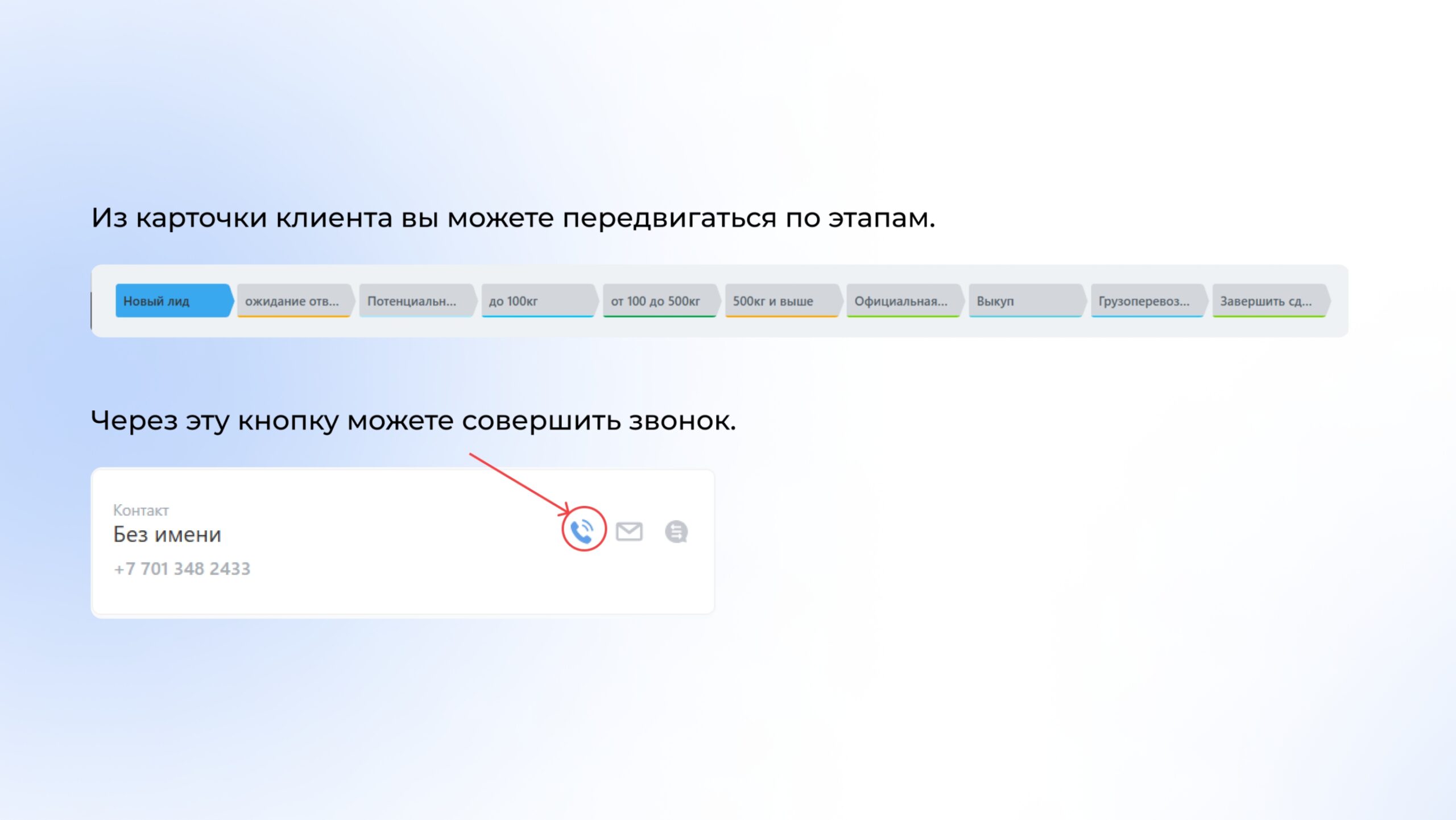Select the до 100кг stage
The image size is (1456, 820).
pyautogui.click(x=540, y=301)
